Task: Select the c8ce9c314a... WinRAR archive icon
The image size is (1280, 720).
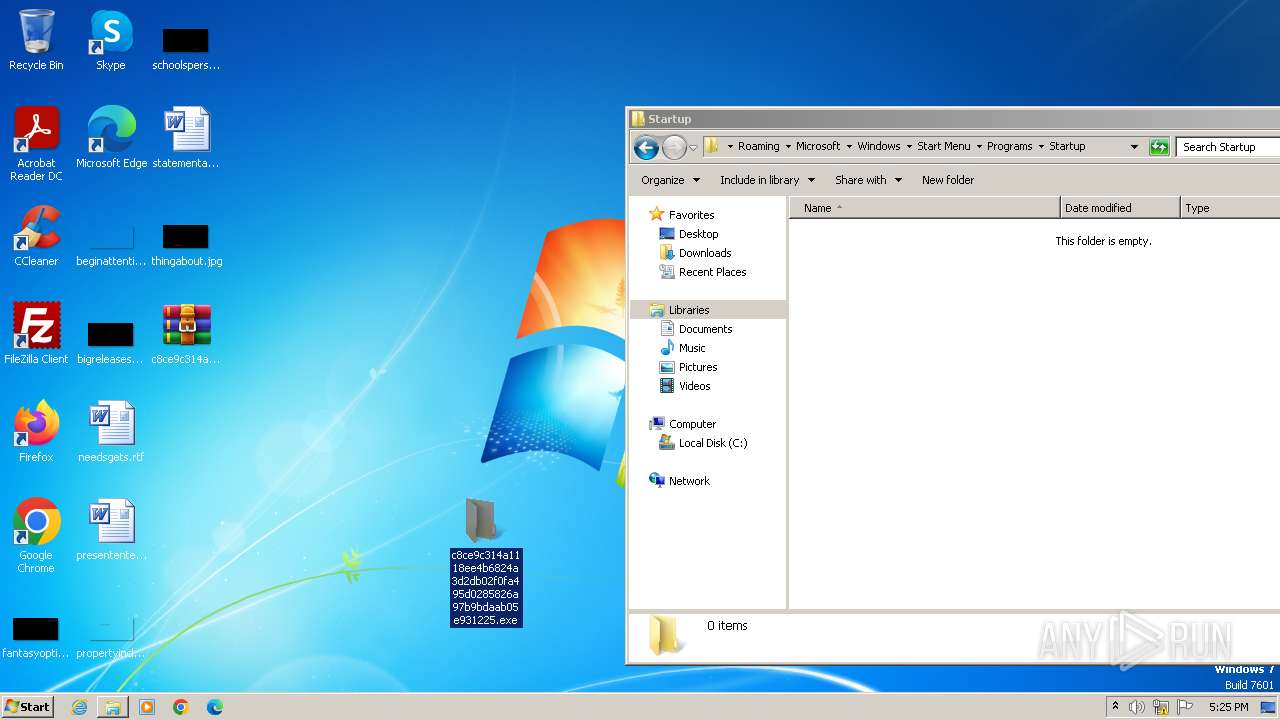Action: pos(186,334)
